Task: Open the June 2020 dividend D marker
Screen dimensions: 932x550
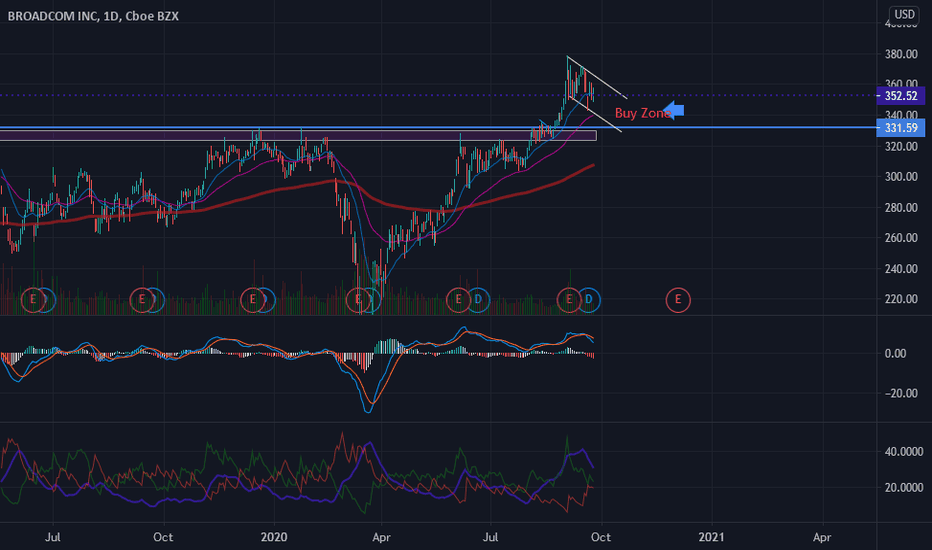Action: click(x=478, y=300)
